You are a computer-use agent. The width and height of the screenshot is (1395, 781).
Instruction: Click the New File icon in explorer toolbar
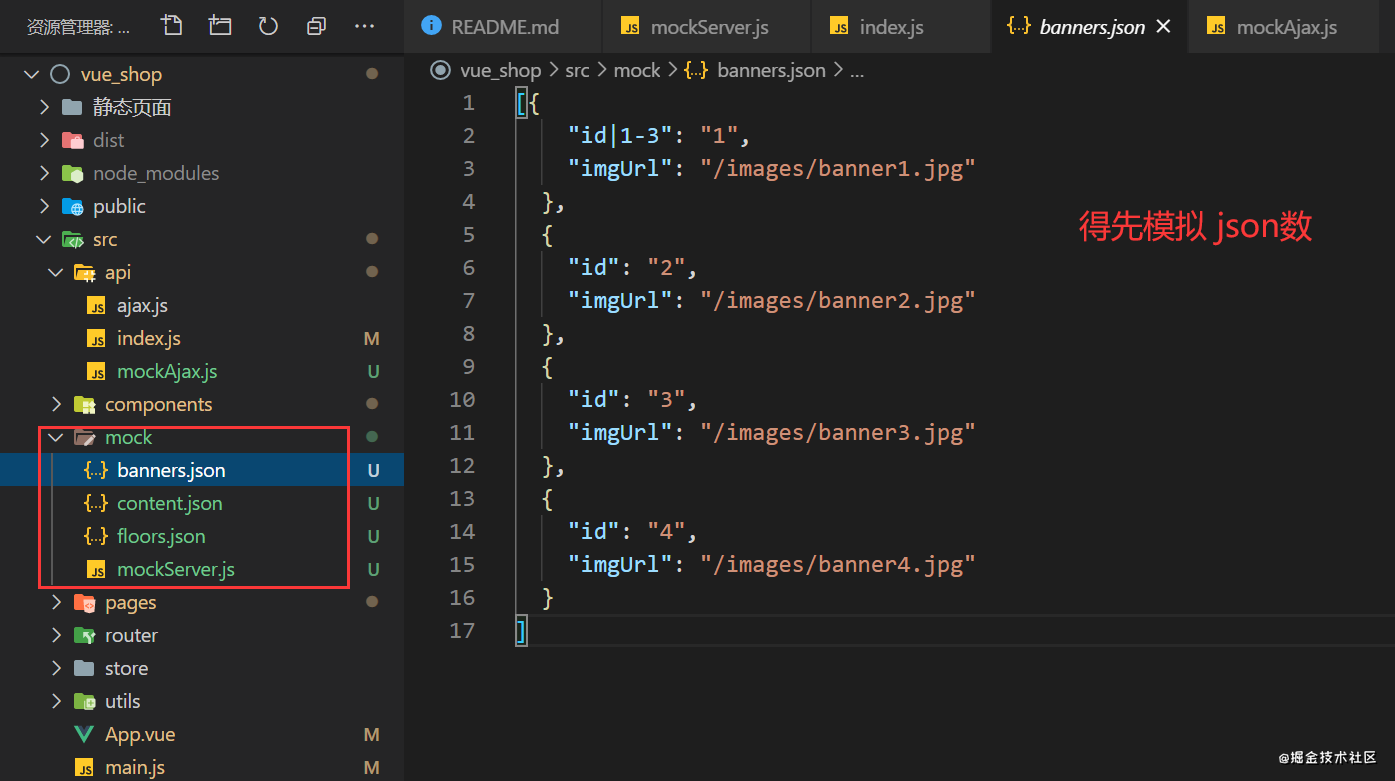pos(172,26)
